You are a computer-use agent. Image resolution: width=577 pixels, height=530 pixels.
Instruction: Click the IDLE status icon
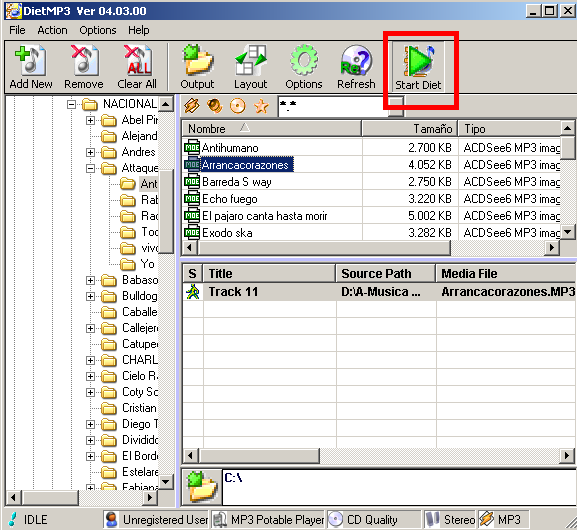click(x=13, y=519)
